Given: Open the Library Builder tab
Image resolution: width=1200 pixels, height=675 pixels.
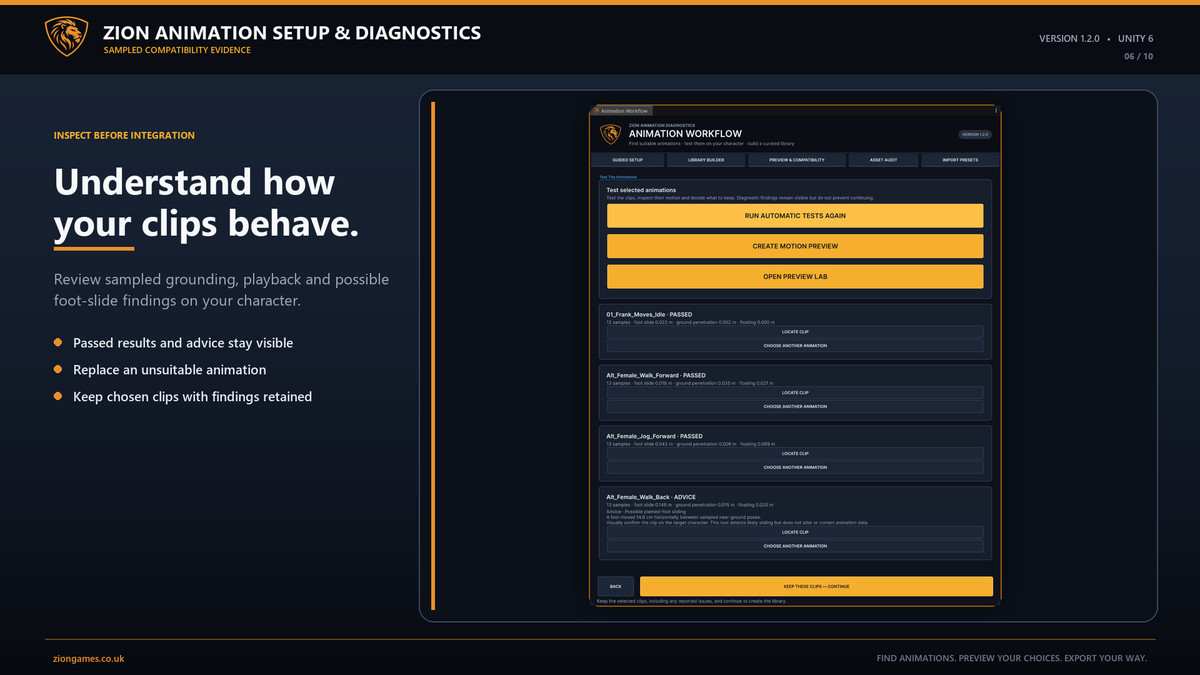Looking at the screenshot, I should (706, 160).
